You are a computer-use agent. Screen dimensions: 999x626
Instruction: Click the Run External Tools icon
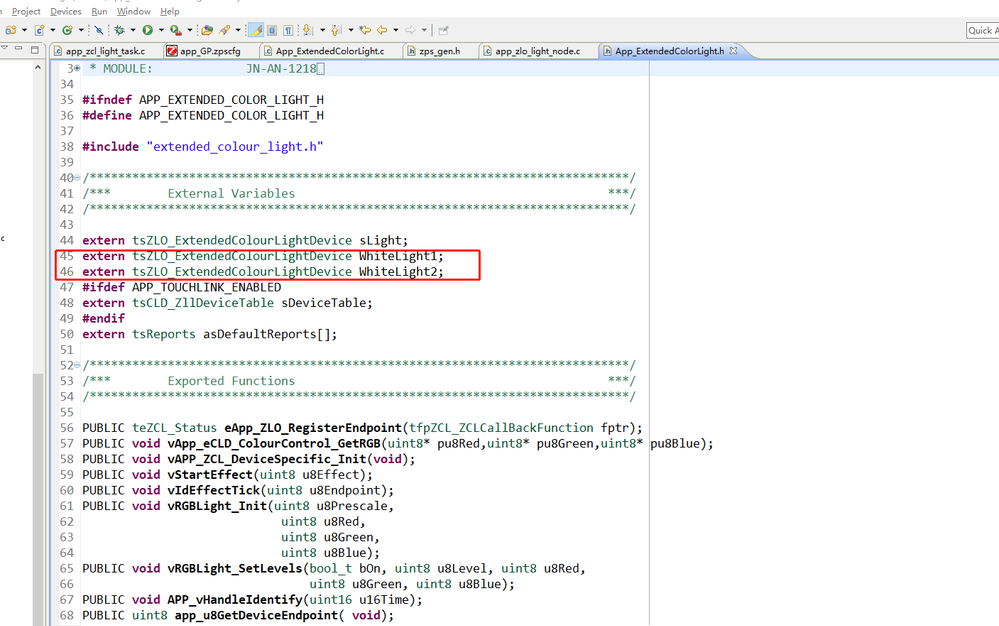click(x=176, y=30)
